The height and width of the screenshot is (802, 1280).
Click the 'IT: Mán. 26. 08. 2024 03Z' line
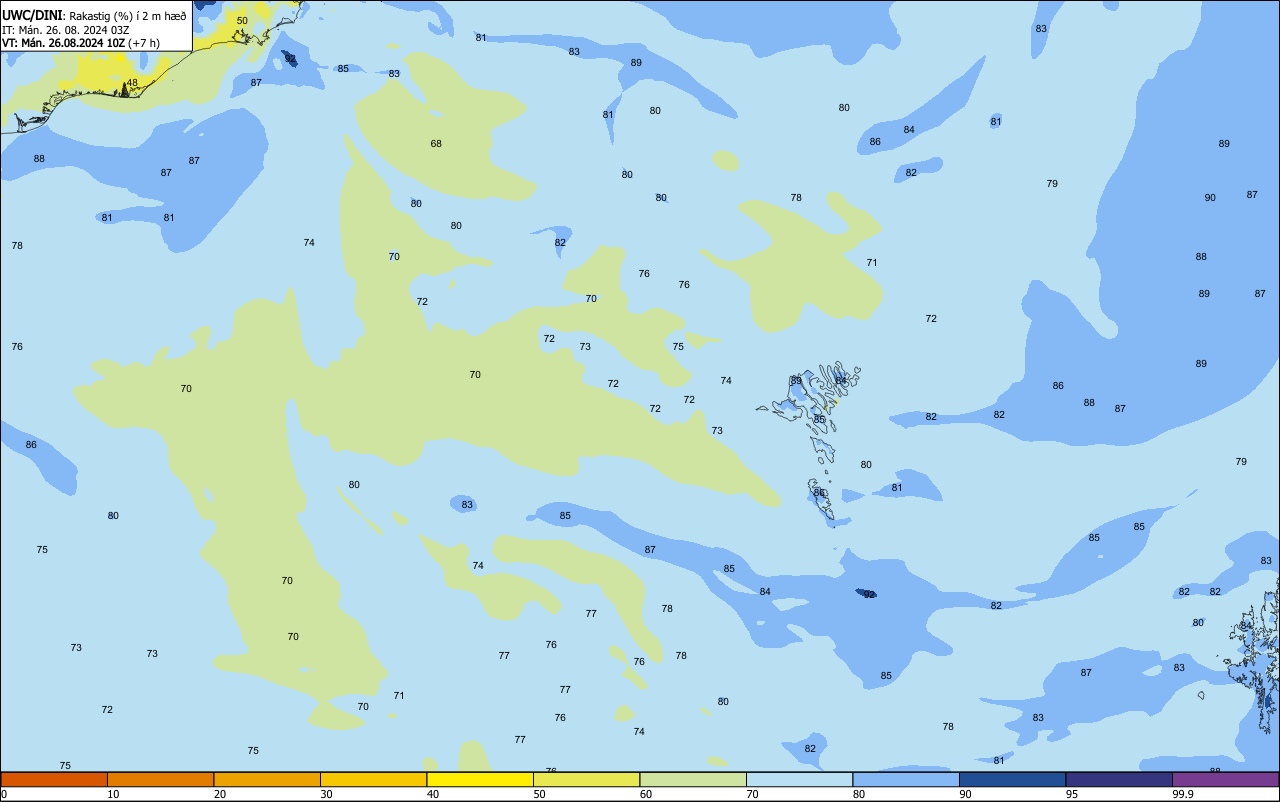[x=68, y=30]
